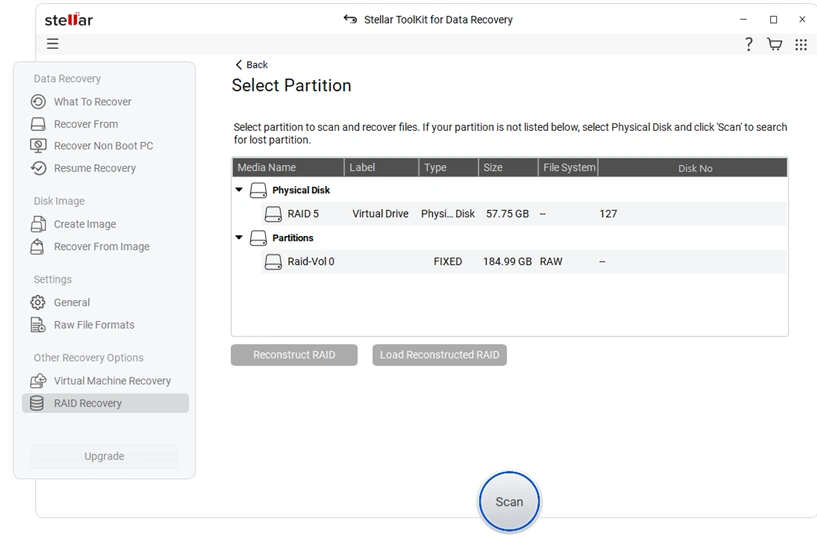Click the Load Reconstructed RAID button
817x541 pixels.
pyautogui.click(x=439, y=355)
